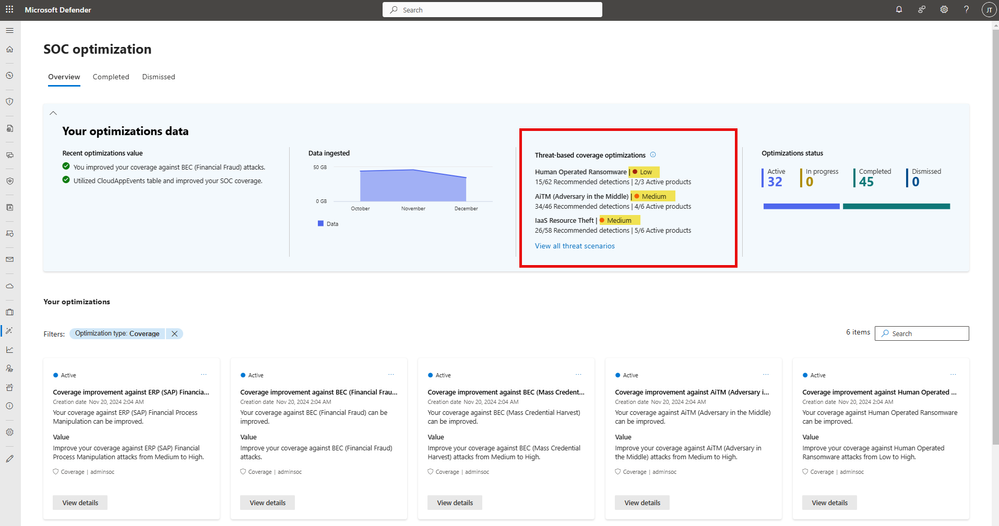999x526 pixels.
Task: Click the pencil customize icon in sidebar
Action: 10,458
